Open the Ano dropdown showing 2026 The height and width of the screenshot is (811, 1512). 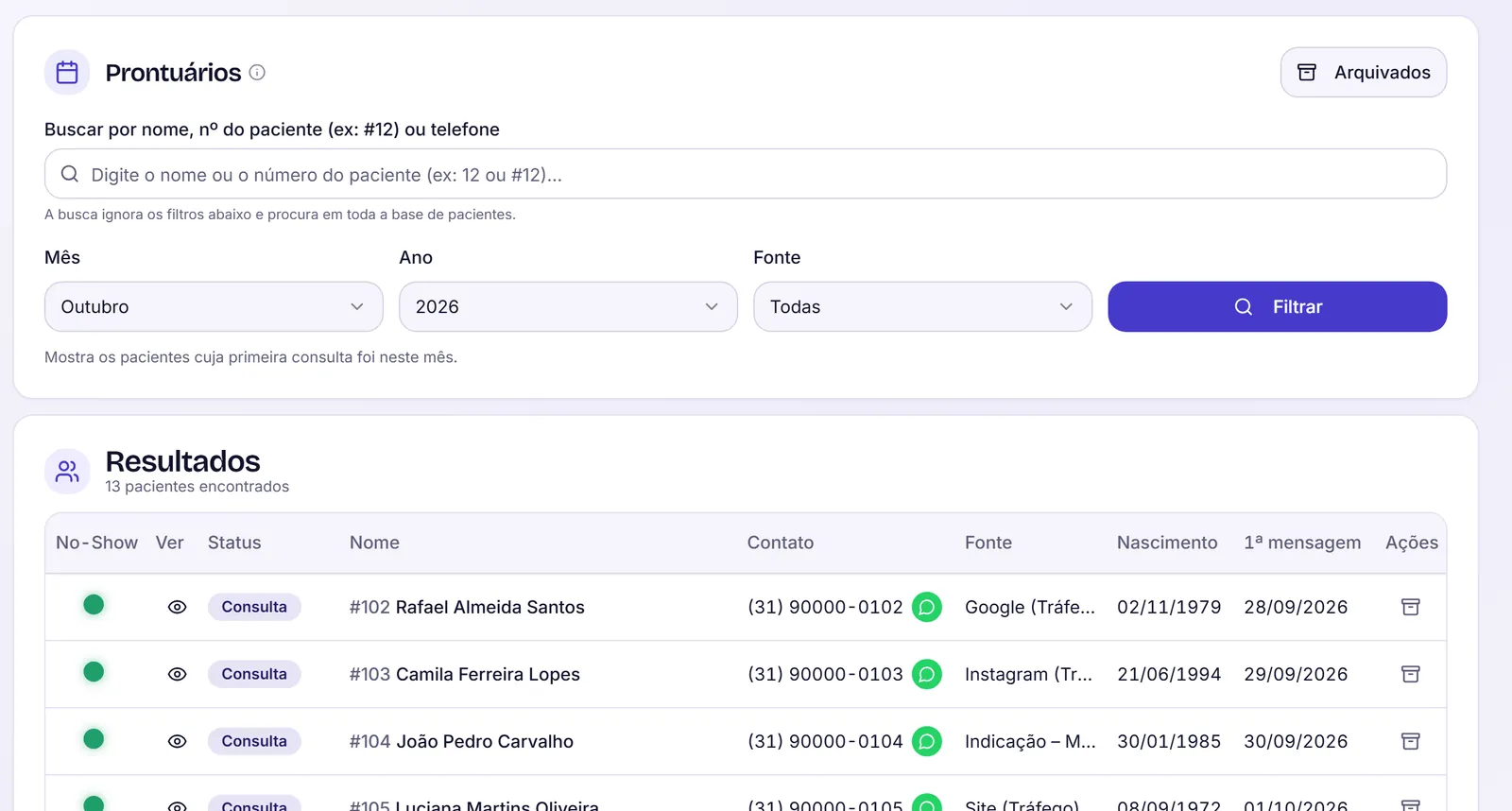[568, 306]
